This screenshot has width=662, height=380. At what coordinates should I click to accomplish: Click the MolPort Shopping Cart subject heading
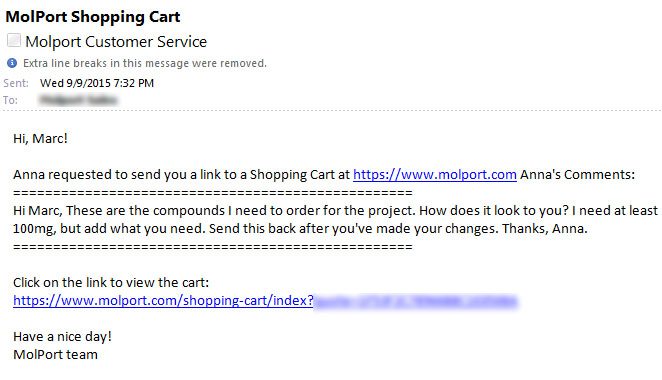pyautogui.click(x=93, y=17)
